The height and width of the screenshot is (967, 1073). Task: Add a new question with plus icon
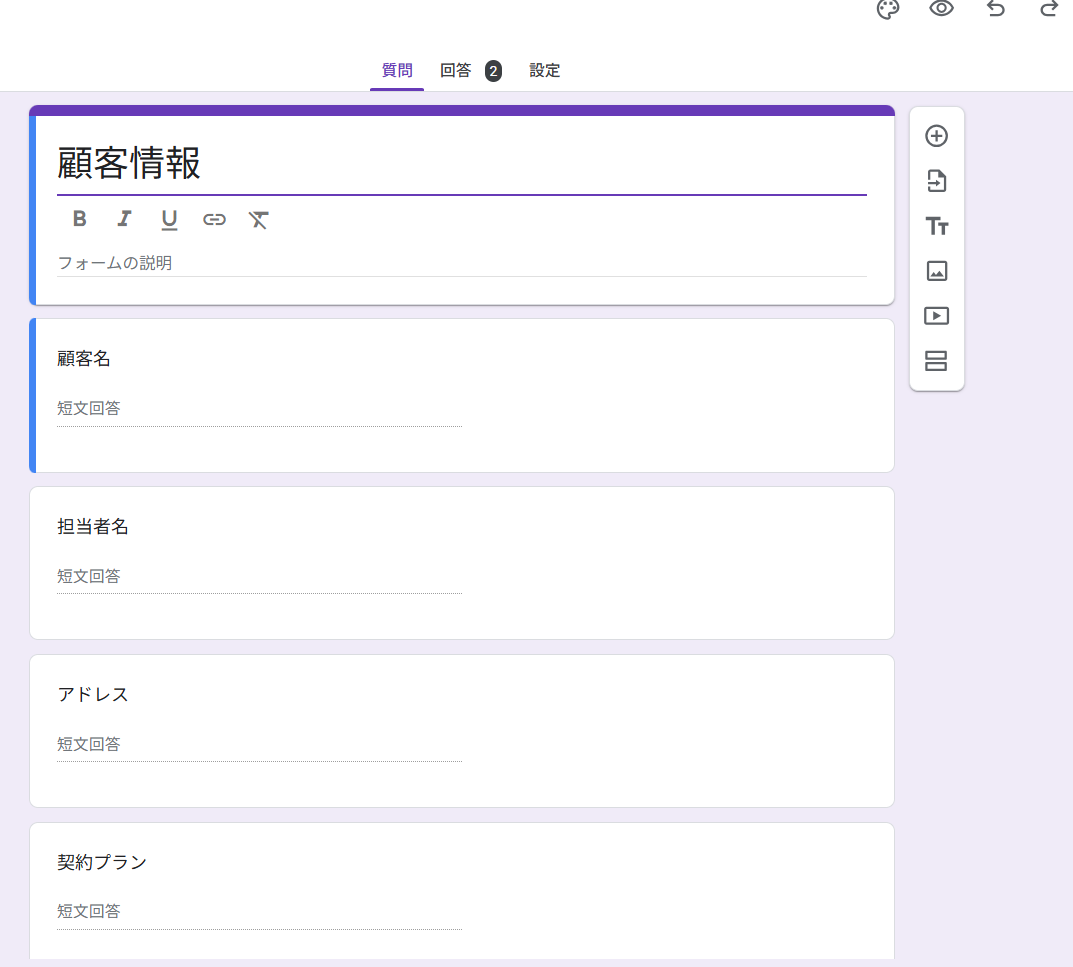[936, 136]
